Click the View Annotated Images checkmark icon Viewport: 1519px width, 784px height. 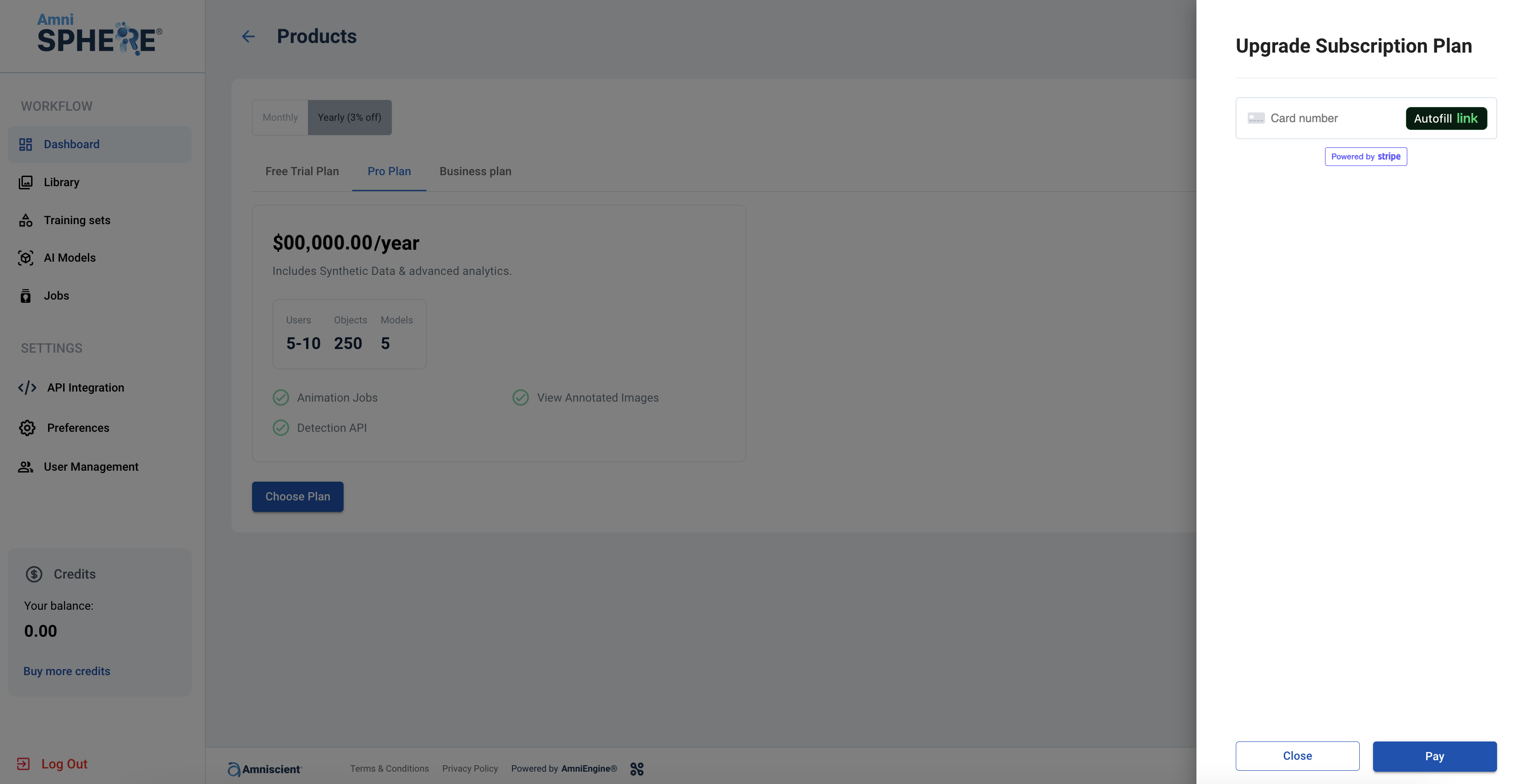point(520,398)
